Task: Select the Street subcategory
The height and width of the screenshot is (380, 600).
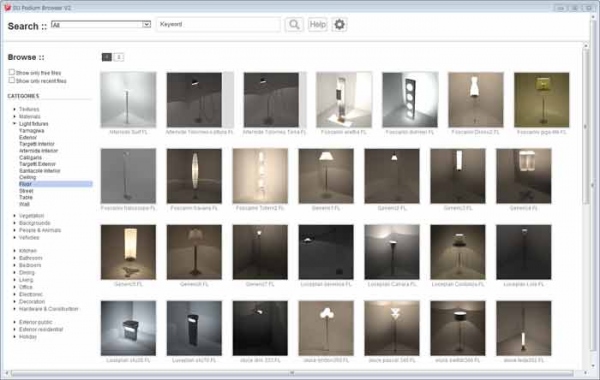Action: point(26,191)
